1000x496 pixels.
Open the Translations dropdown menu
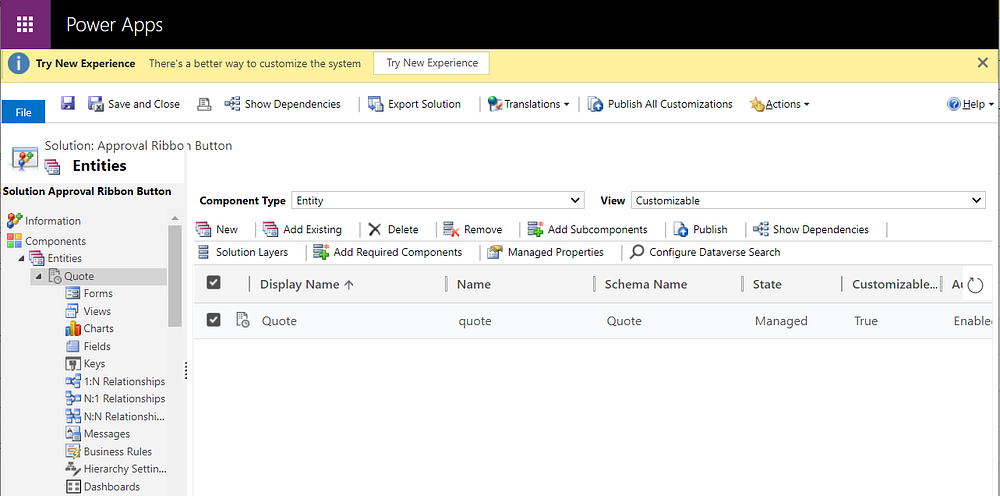529,104
